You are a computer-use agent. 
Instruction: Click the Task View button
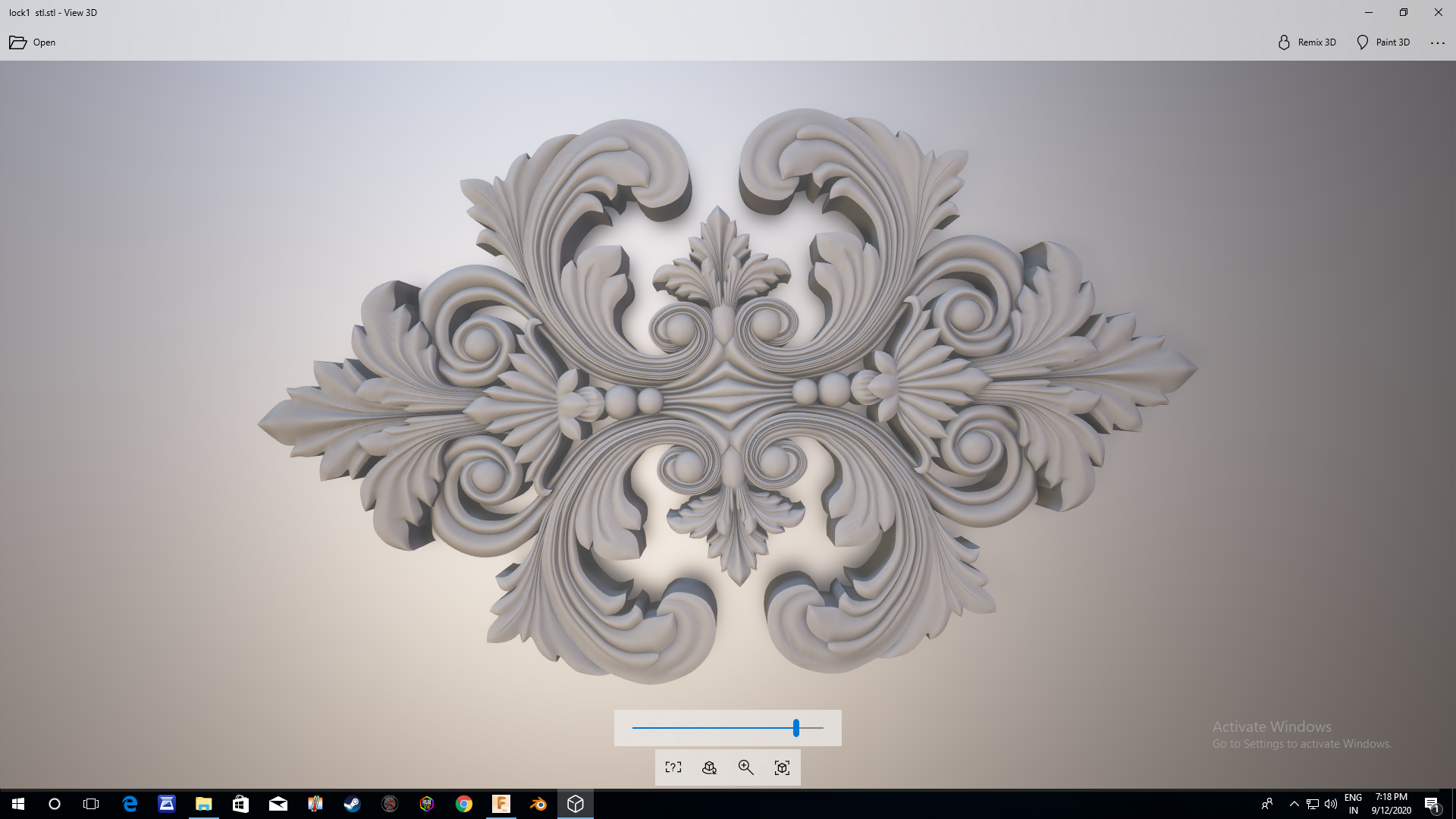(x=91, y=804)
